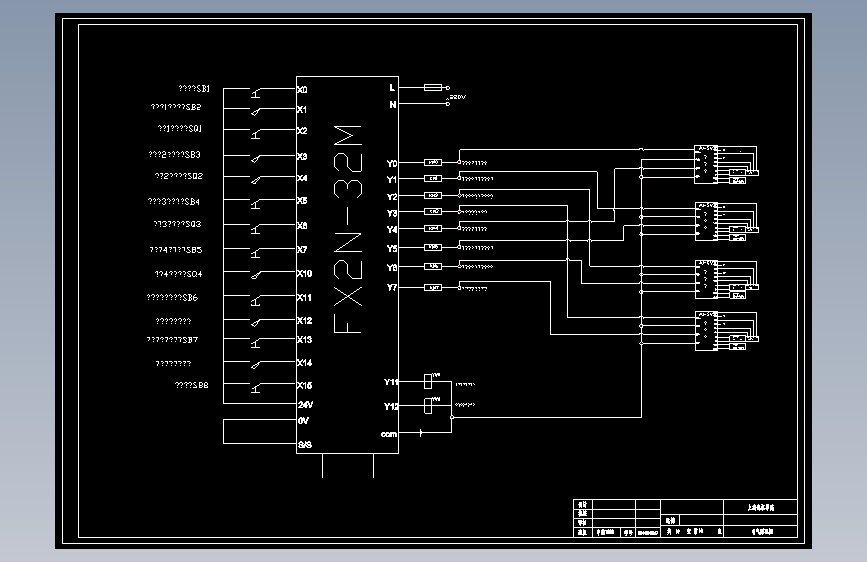
Task: Select the Y12 output terminal label
Action: (x=391, y=406)
